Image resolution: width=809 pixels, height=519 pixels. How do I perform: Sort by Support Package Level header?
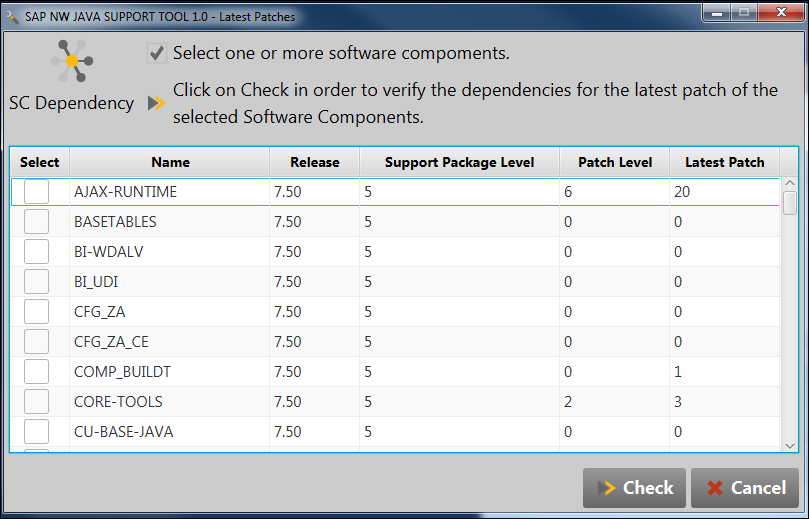(x=459, y=162)
